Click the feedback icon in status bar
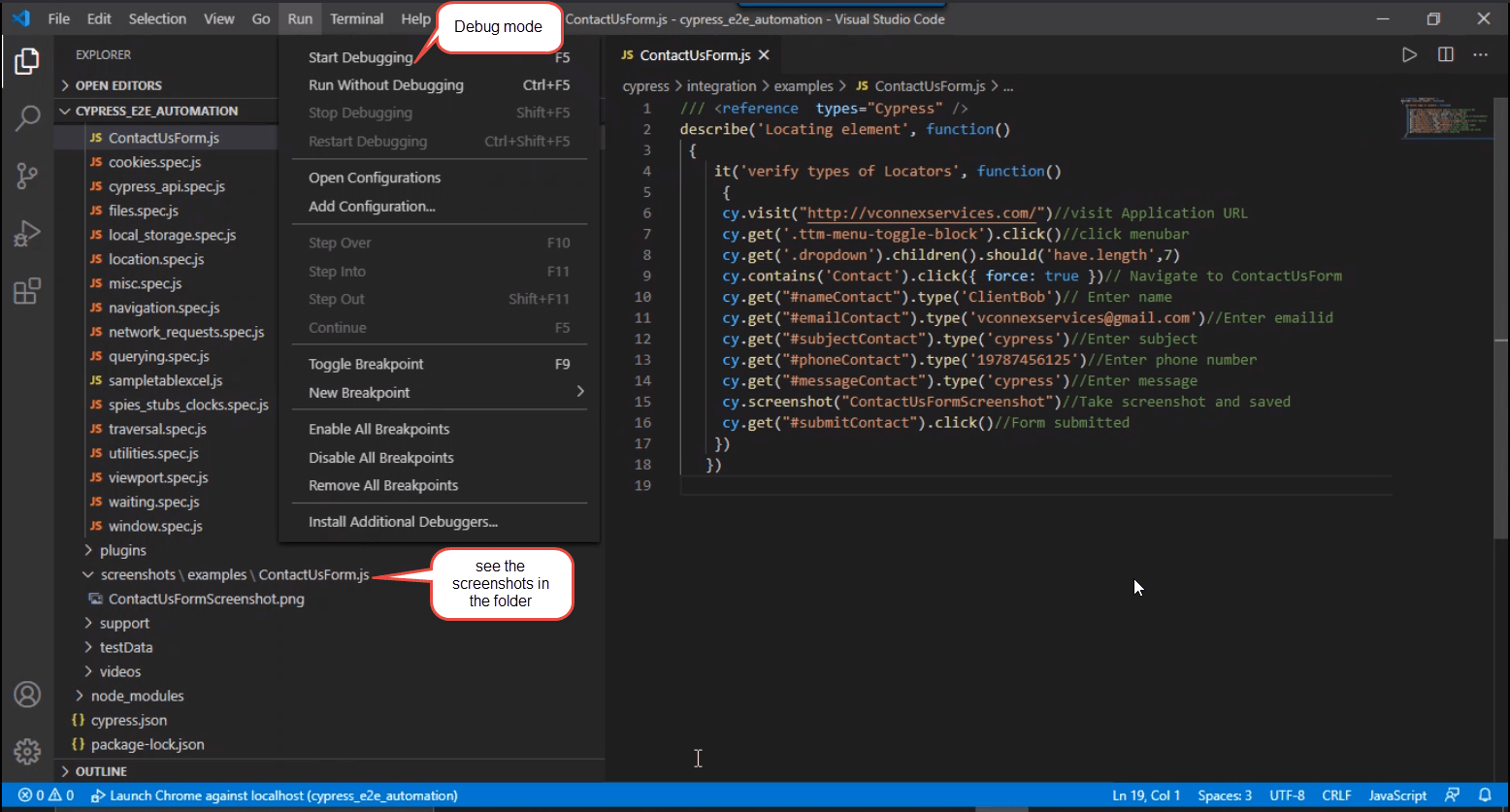 coord(1452,796)
